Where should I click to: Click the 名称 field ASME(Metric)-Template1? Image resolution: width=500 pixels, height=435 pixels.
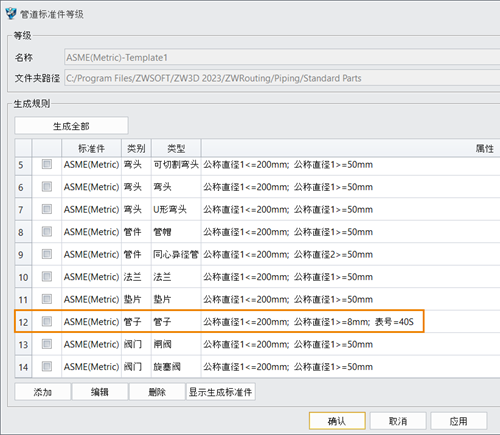pos(282,57)
